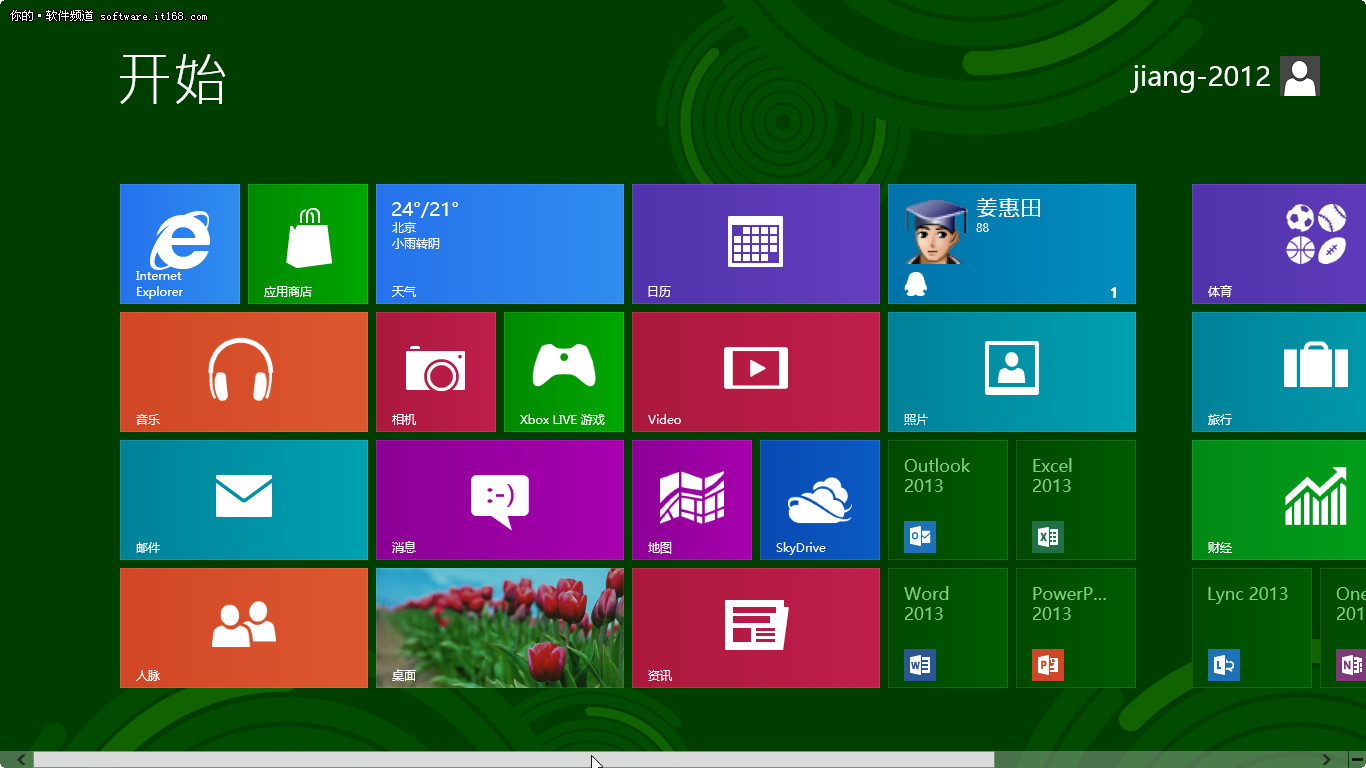Open the QQ tile showing 姜惠田

pos(1012,244)
